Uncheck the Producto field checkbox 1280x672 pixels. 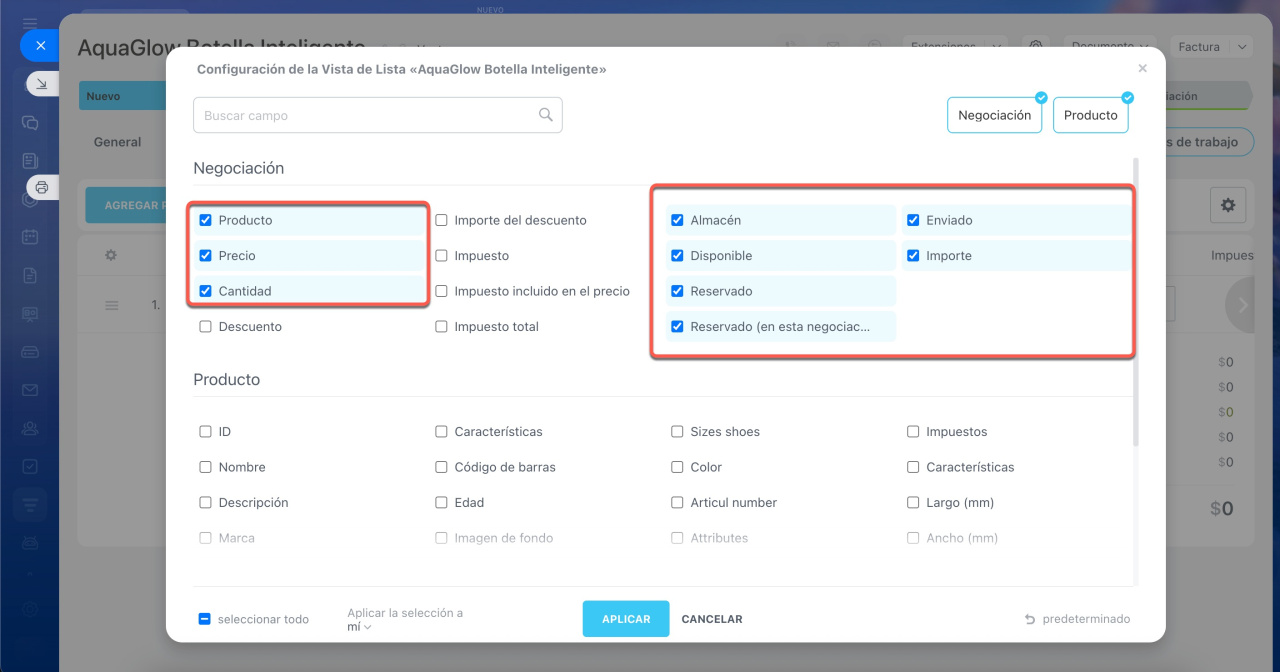click(x=205, y=220)
